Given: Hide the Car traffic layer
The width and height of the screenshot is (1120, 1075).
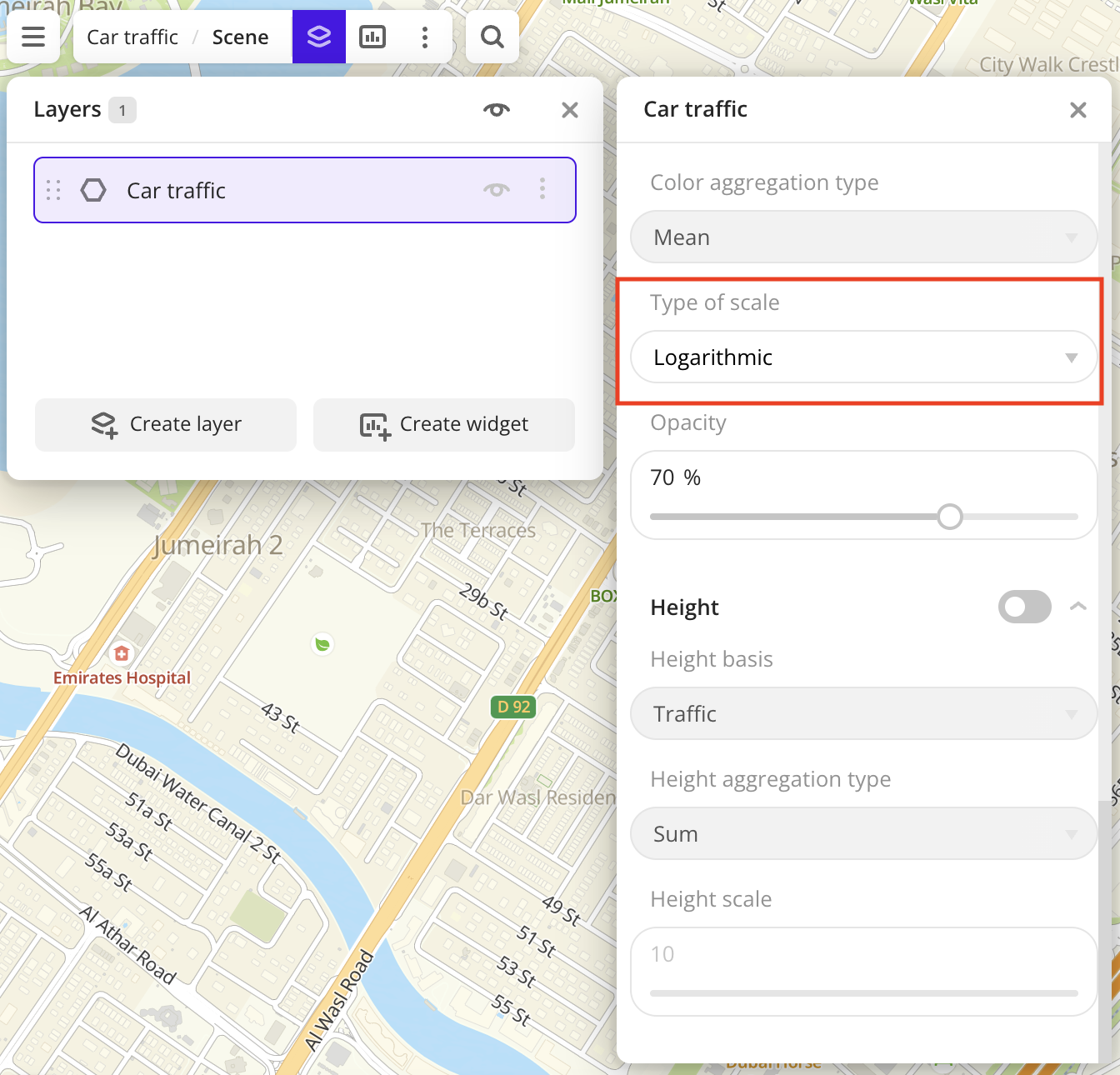Looking at the screenshot, I should coord(496,190).
